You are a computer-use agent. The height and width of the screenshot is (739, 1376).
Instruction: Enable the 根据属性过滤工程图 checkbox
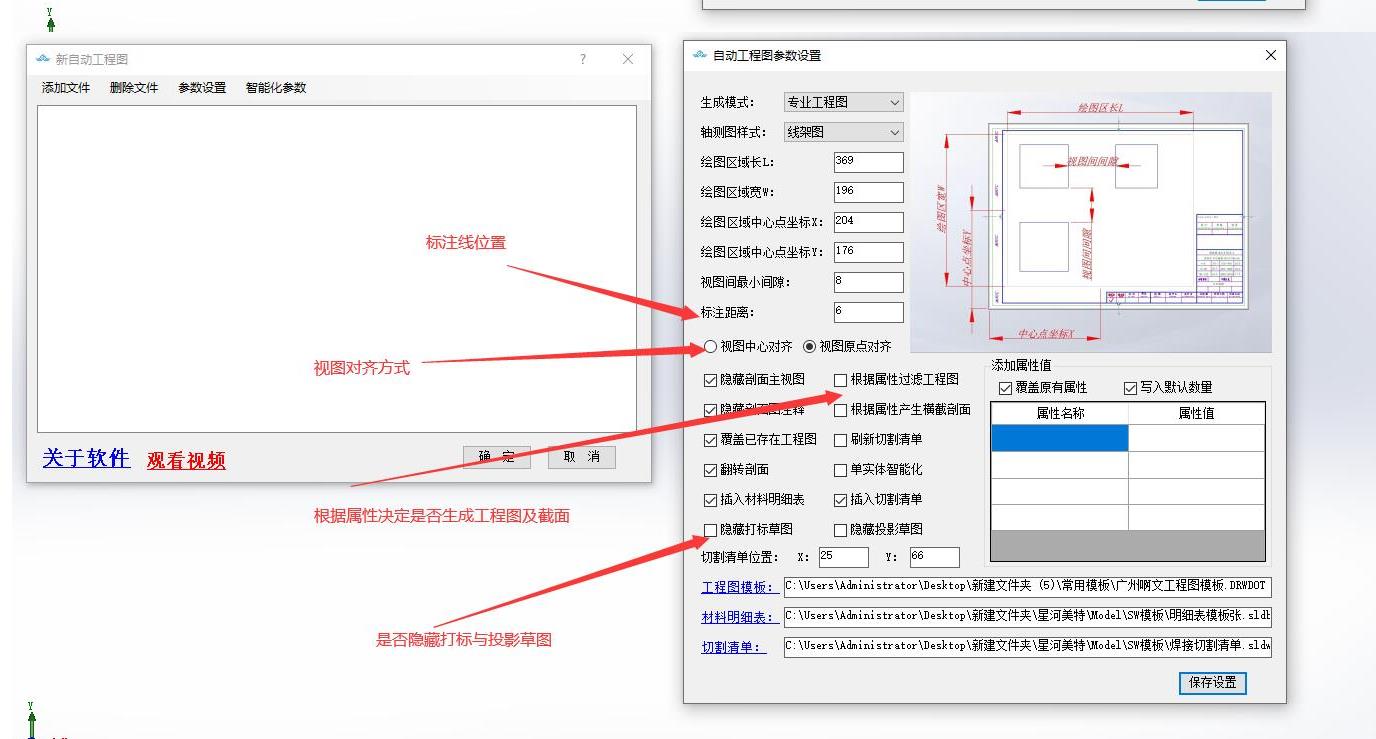[x=841, y=380]
